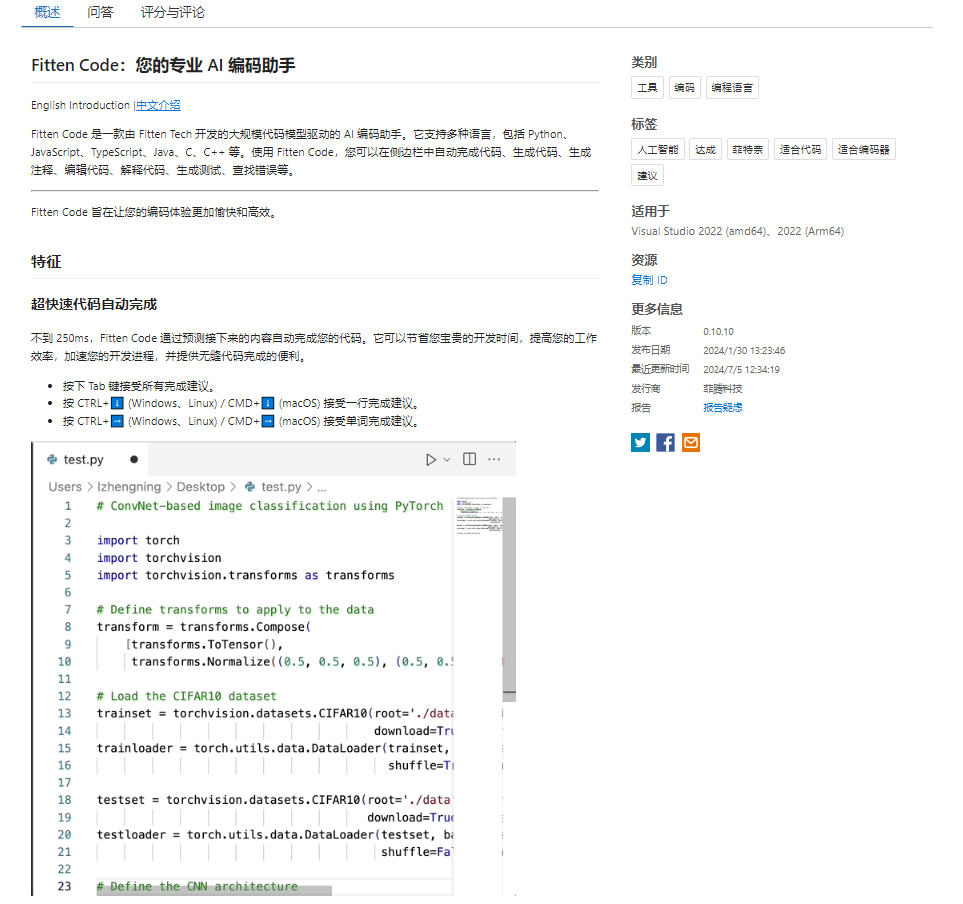
Task: Select the 人工智能 tag
Action: (x=658, y=149)
